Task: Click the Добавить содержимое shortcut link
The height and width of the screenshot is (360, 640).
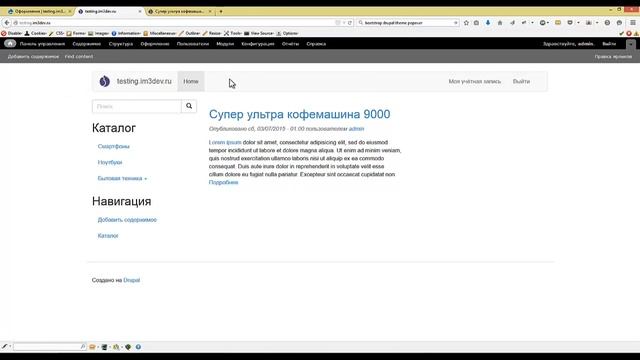Action: point(33,56)
